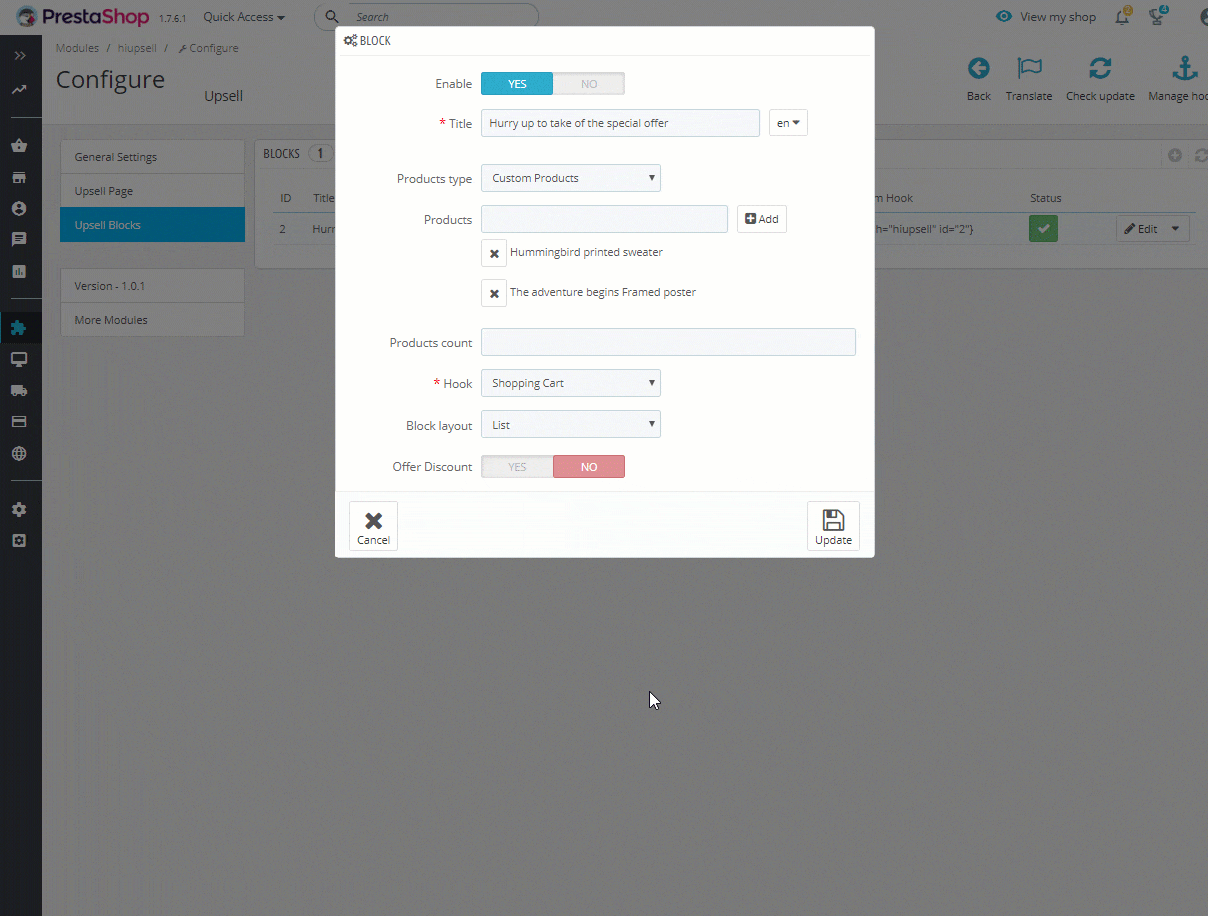Open the More Modules item

pyautogui.click(x=152, y=320)
